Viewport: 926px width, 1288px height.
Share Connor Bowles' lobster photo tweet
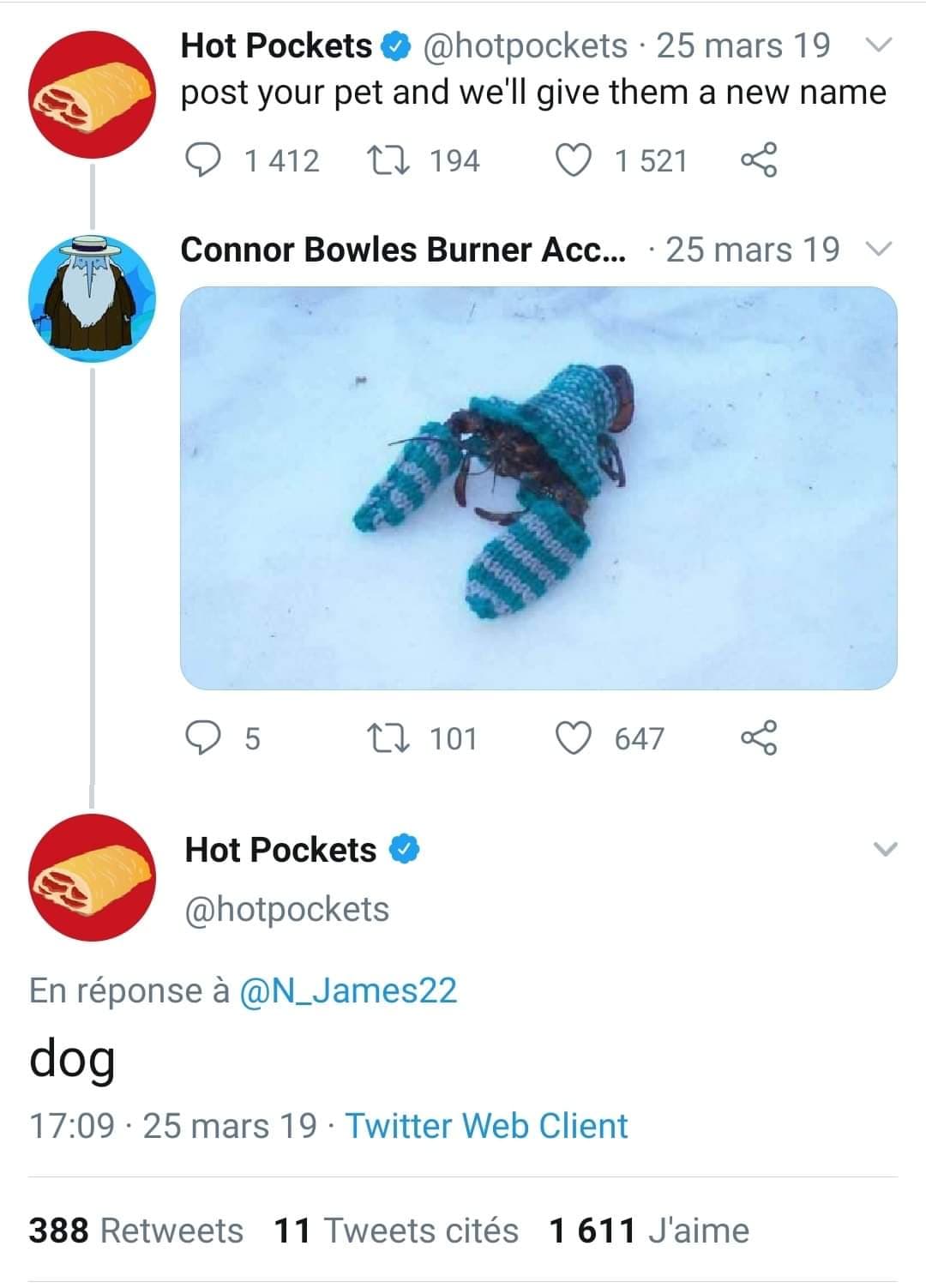pyautogui.click(x=758, y=738)
